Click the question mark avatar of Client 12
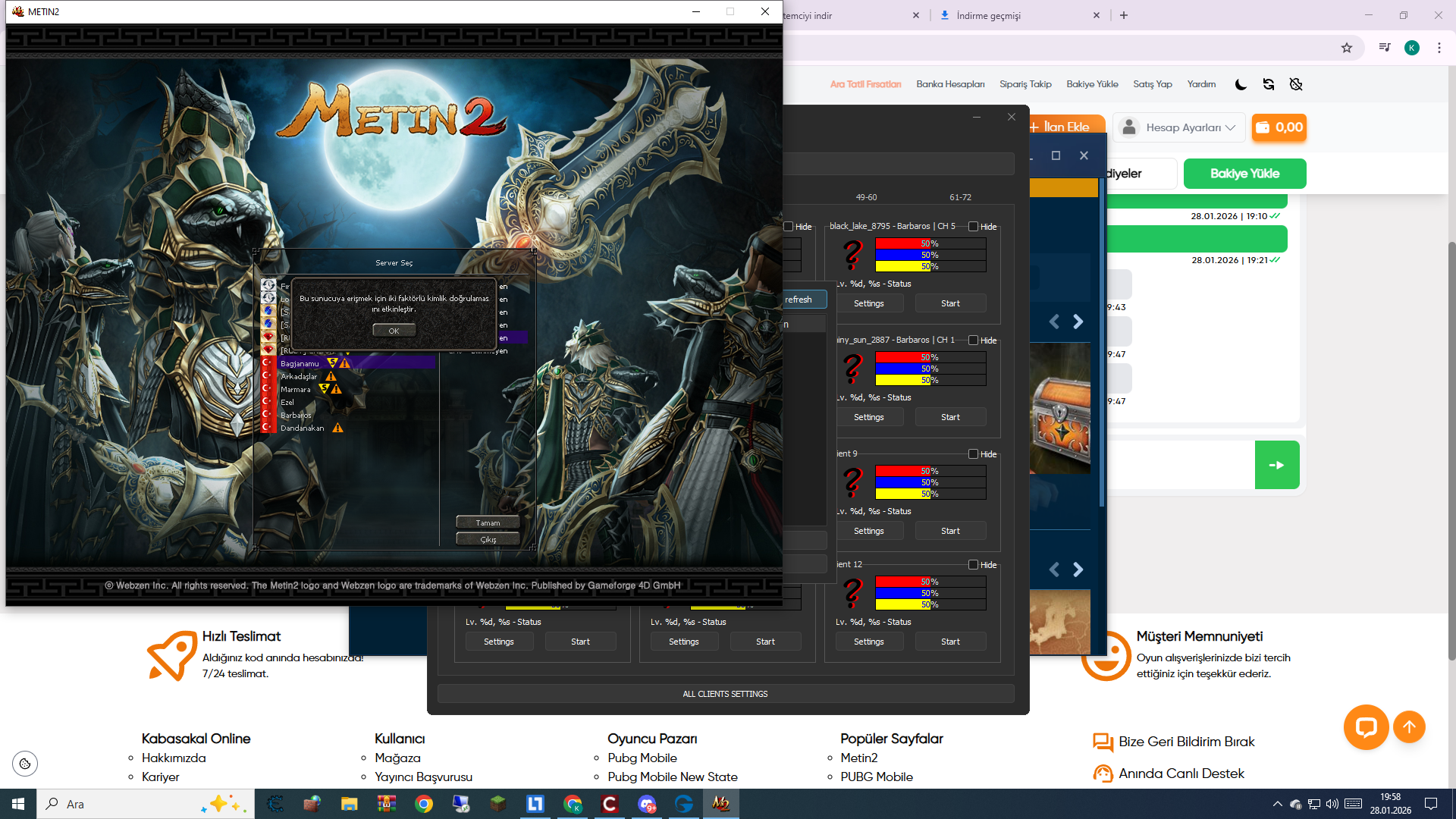This screenshot has width=1456, height=819. (853, 594)
